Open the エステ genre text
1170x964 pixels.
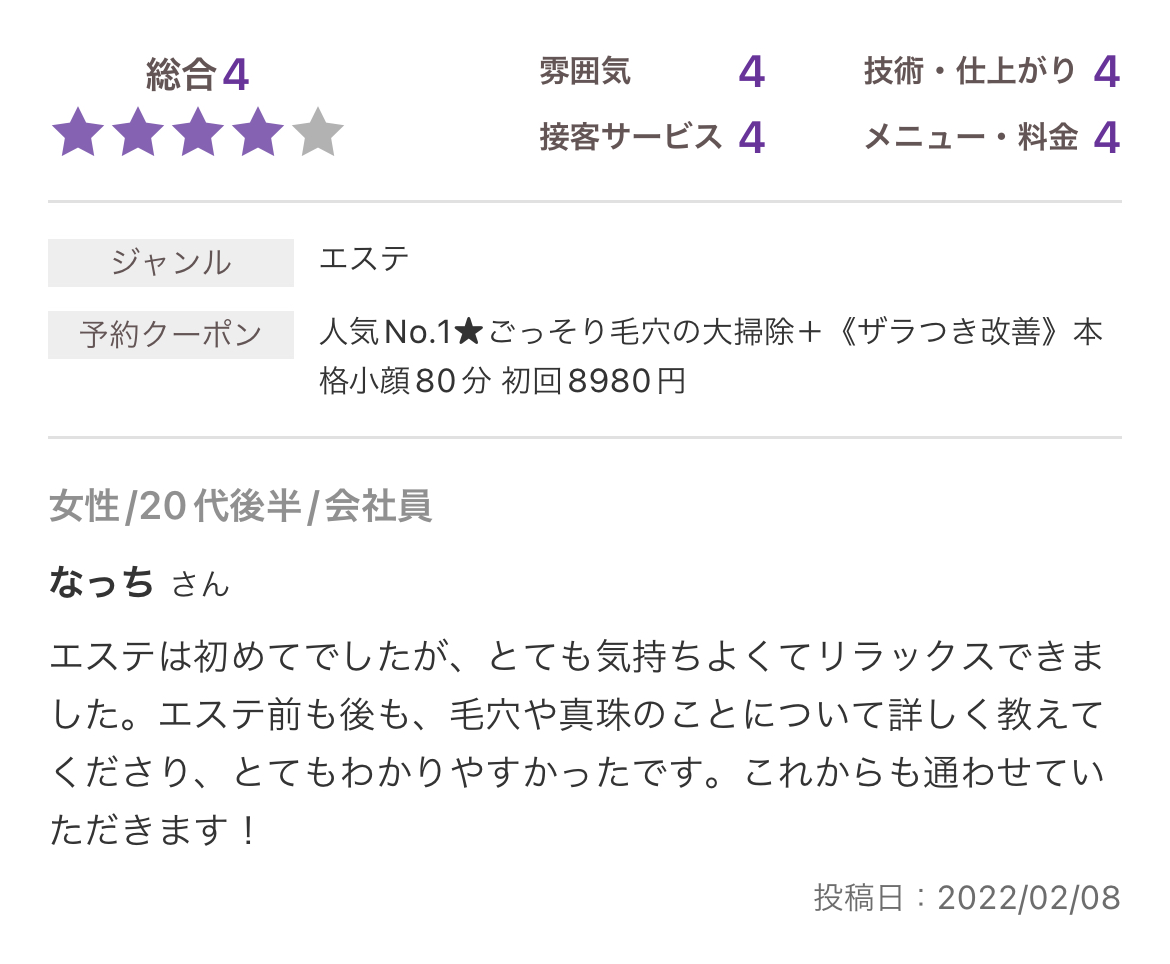pyautogui.click(x=364, y=259)
